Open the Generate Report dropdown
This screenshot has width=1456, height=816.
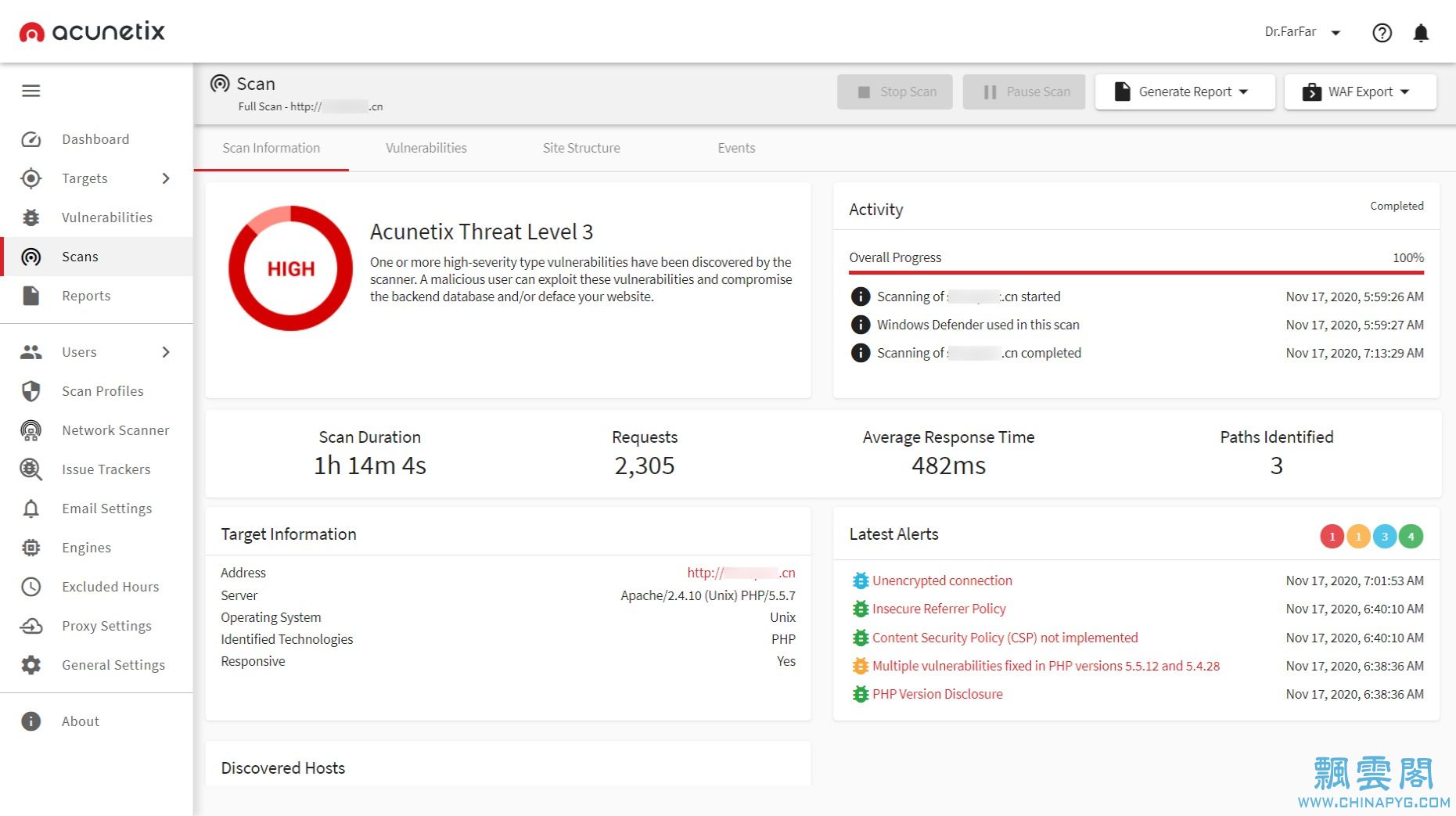(1185, 92)
